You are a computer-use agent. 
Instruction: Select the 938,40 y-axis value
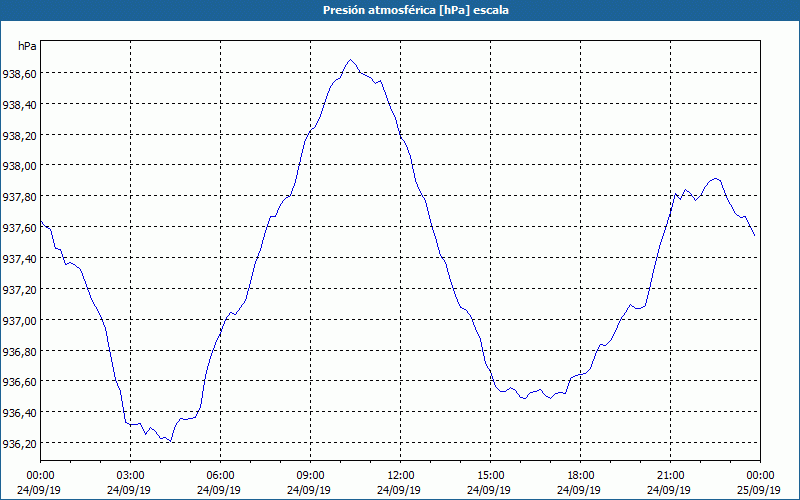(19, 105)
